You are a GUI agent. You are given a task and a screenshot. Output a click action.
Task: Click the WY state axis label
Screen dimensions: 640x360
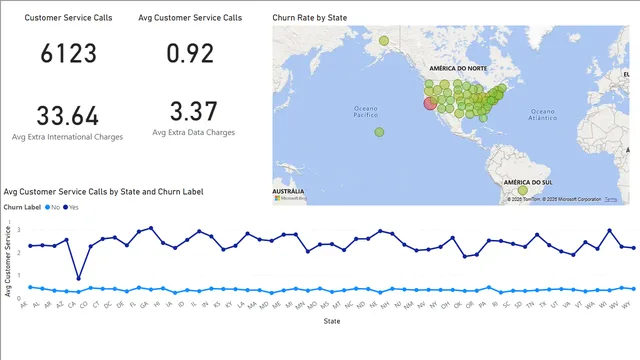(627, 305)
